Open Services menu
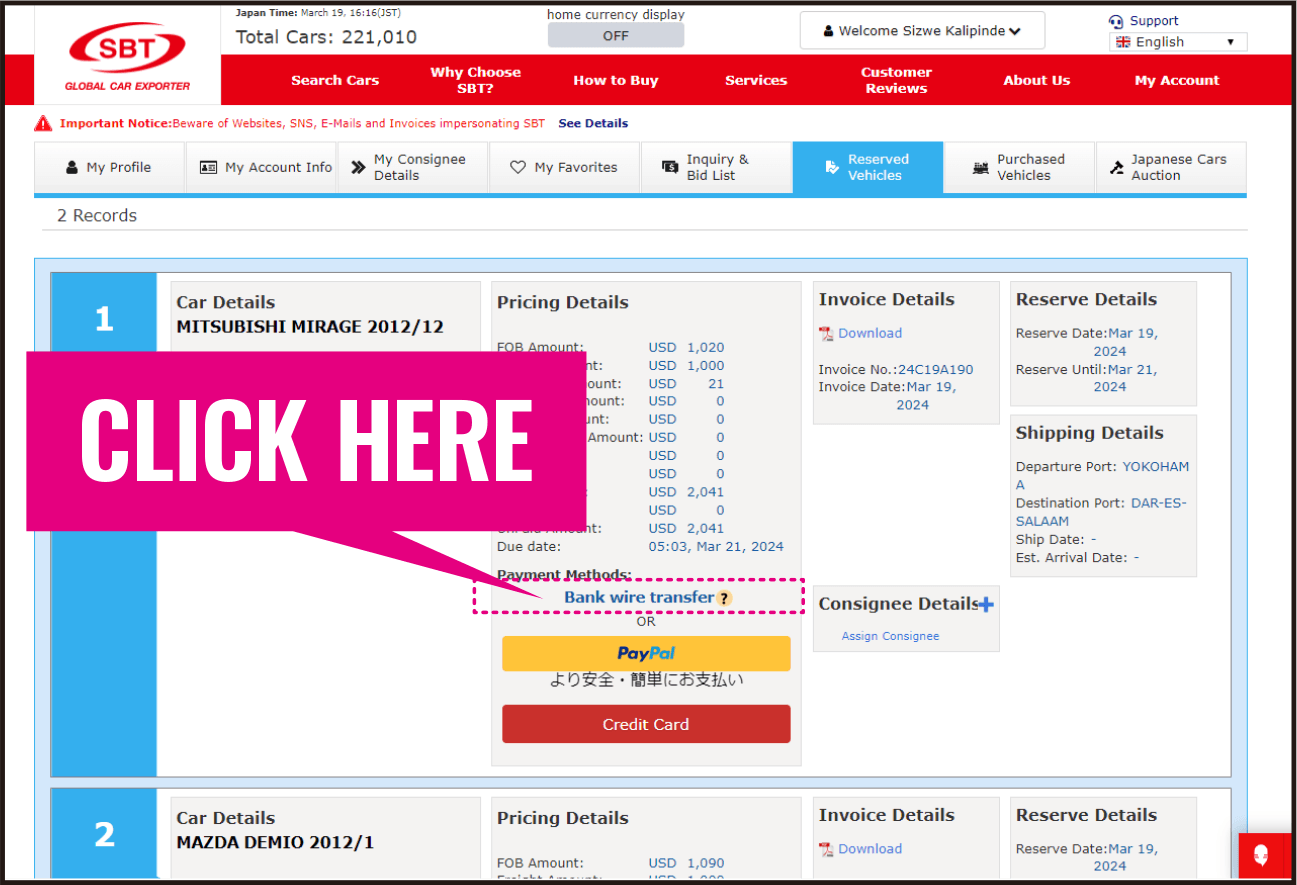The height and width of the screenshot is (885, 1297). (756, 80)
